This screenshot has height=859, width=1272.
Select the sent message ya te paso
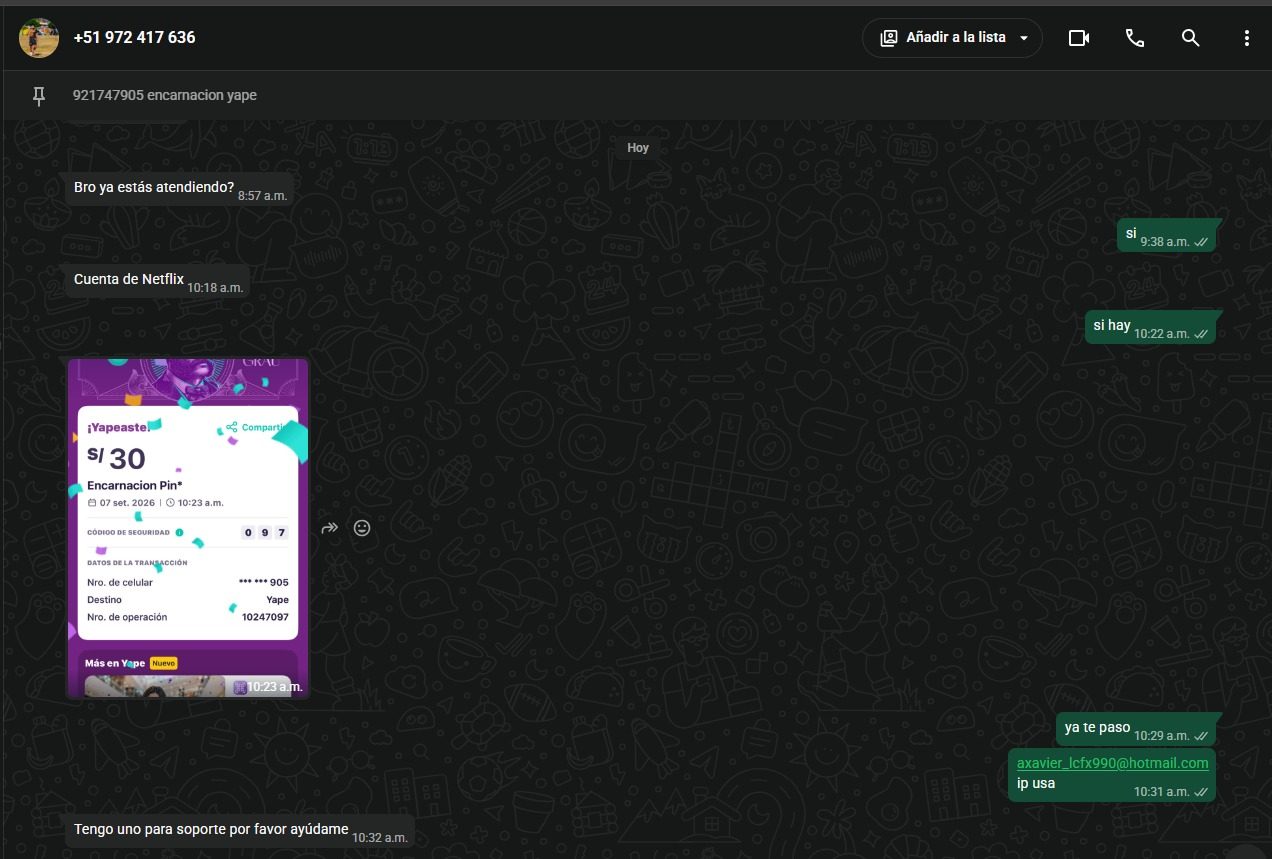(1136, 729)
